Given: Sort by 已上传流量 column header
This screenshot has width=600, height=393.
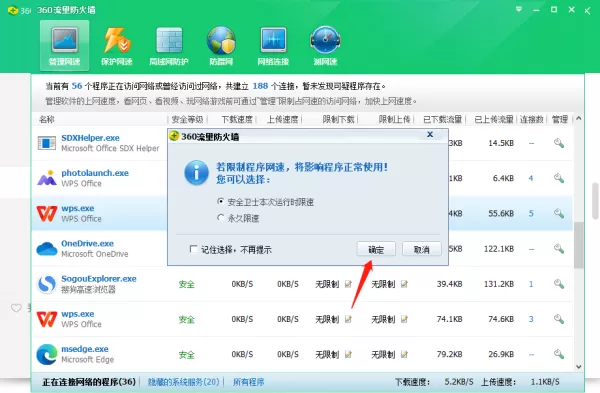Looking at the screenshot, I should [x=494, y=119].
